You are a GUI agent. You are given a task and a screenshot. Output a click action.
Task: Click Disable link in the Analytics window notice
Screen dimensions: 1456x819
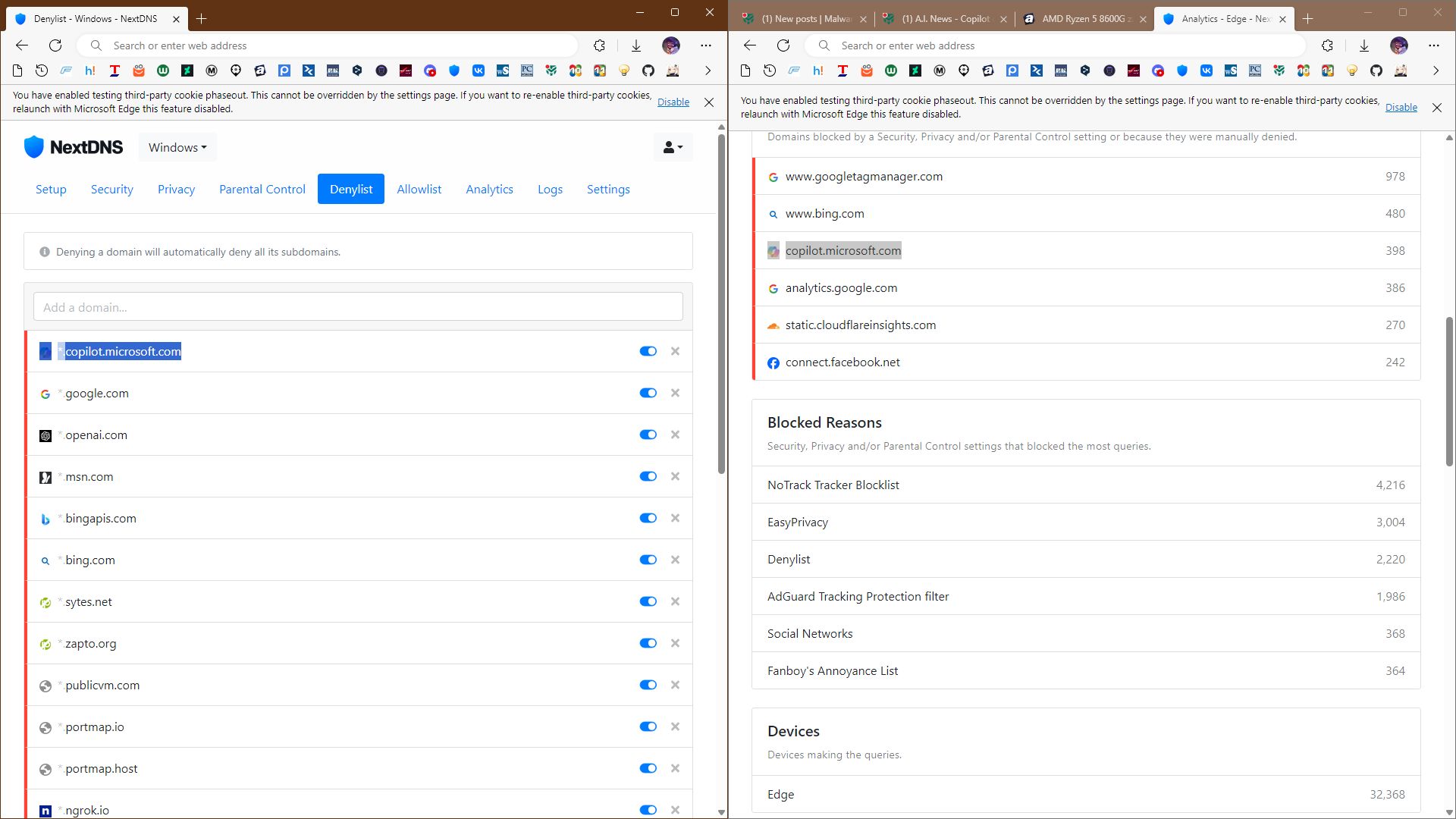(x=1401, y=108)
